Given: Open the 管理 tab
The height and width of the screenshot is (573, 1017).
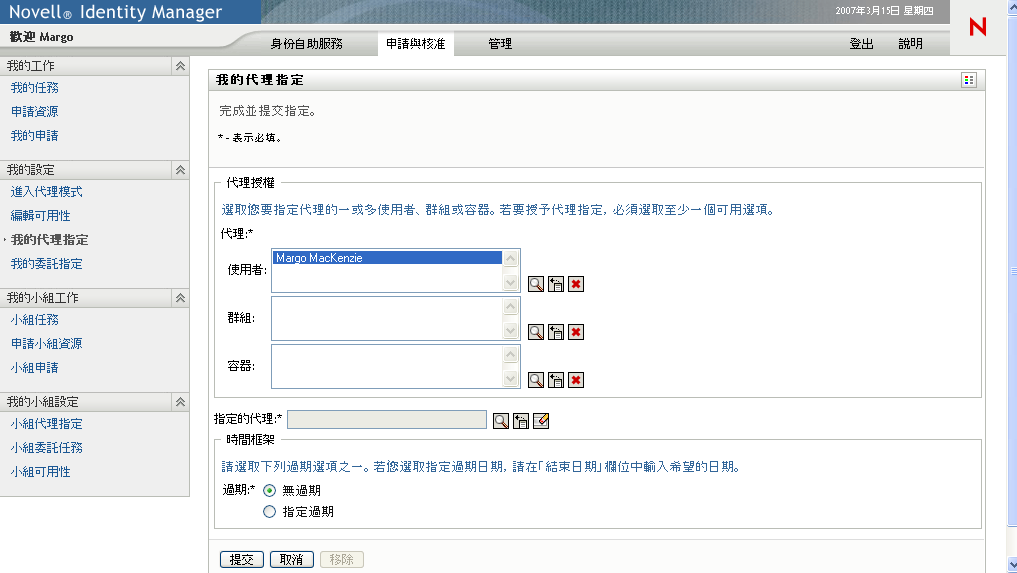Looking at the screenshot, I should click(500, 43).
